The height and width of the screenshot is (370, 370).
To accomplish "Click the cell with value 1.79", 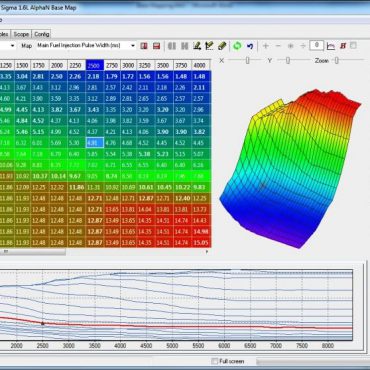I will [112, 76].
